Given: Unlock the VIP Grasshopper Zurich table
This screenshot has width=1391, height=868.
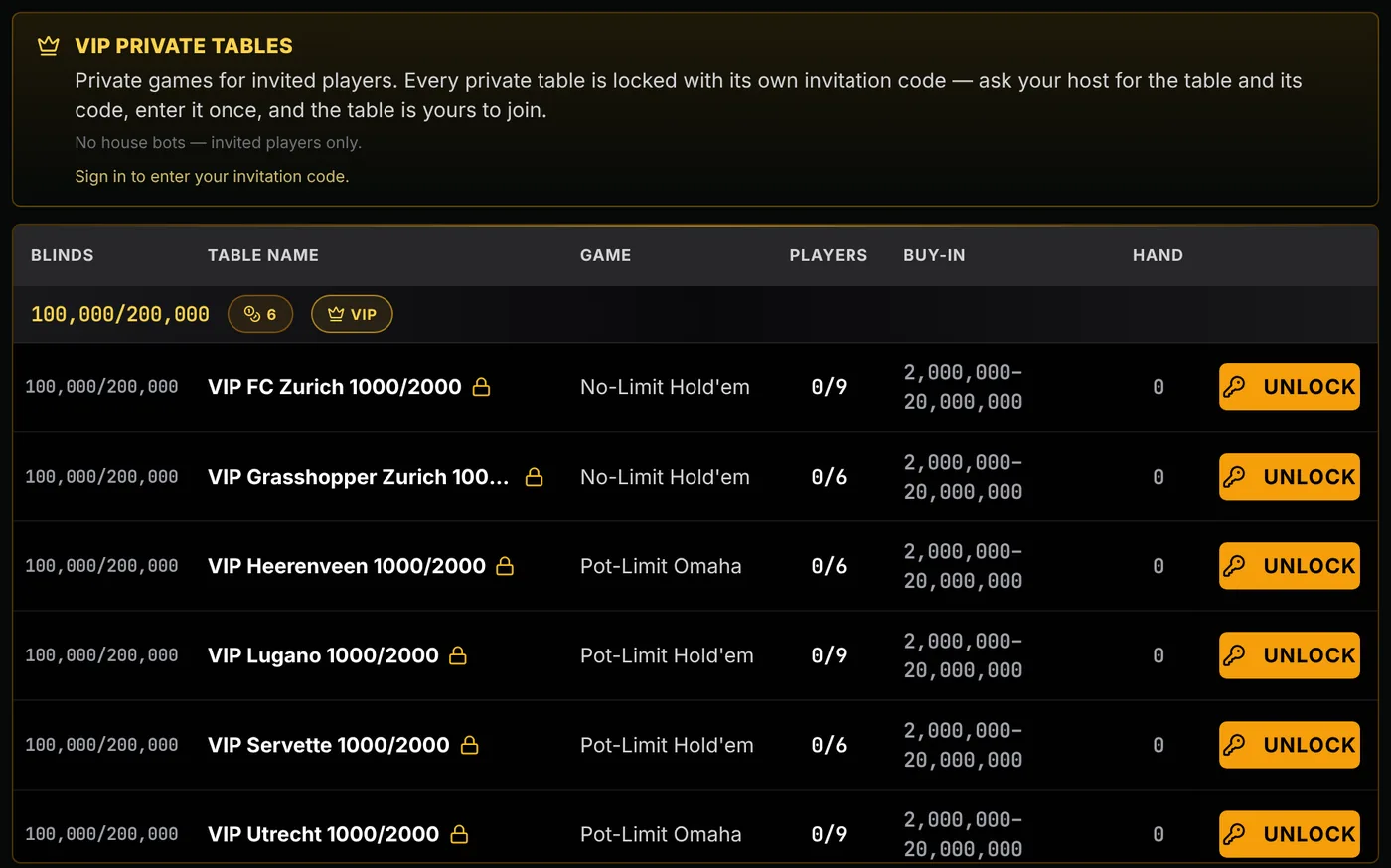Looking at the screenshot, I should coord(1290,477).
